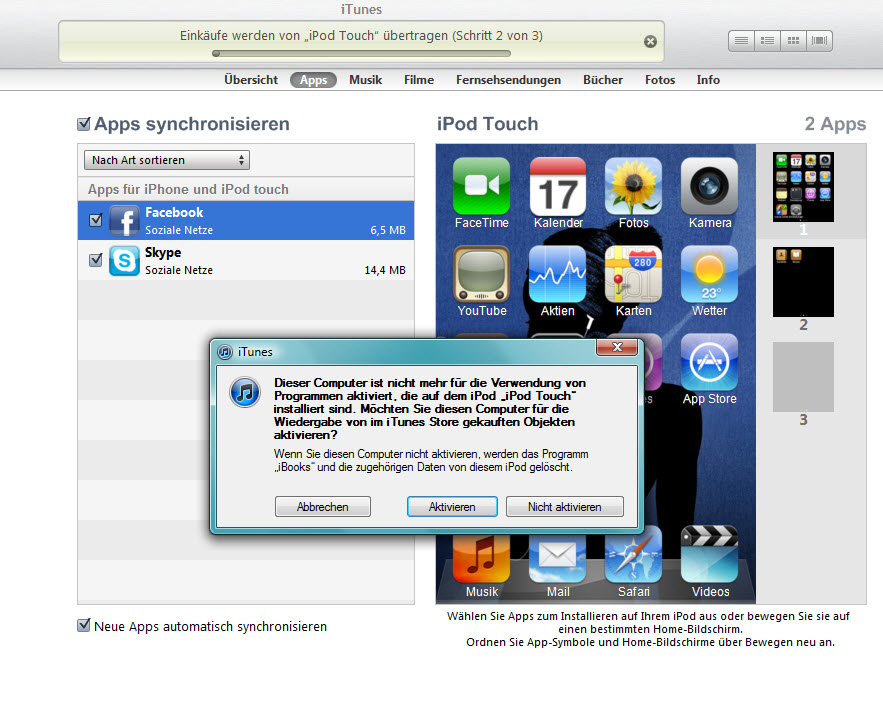Go to the Fernsehsendungen tab

point(509,80)
